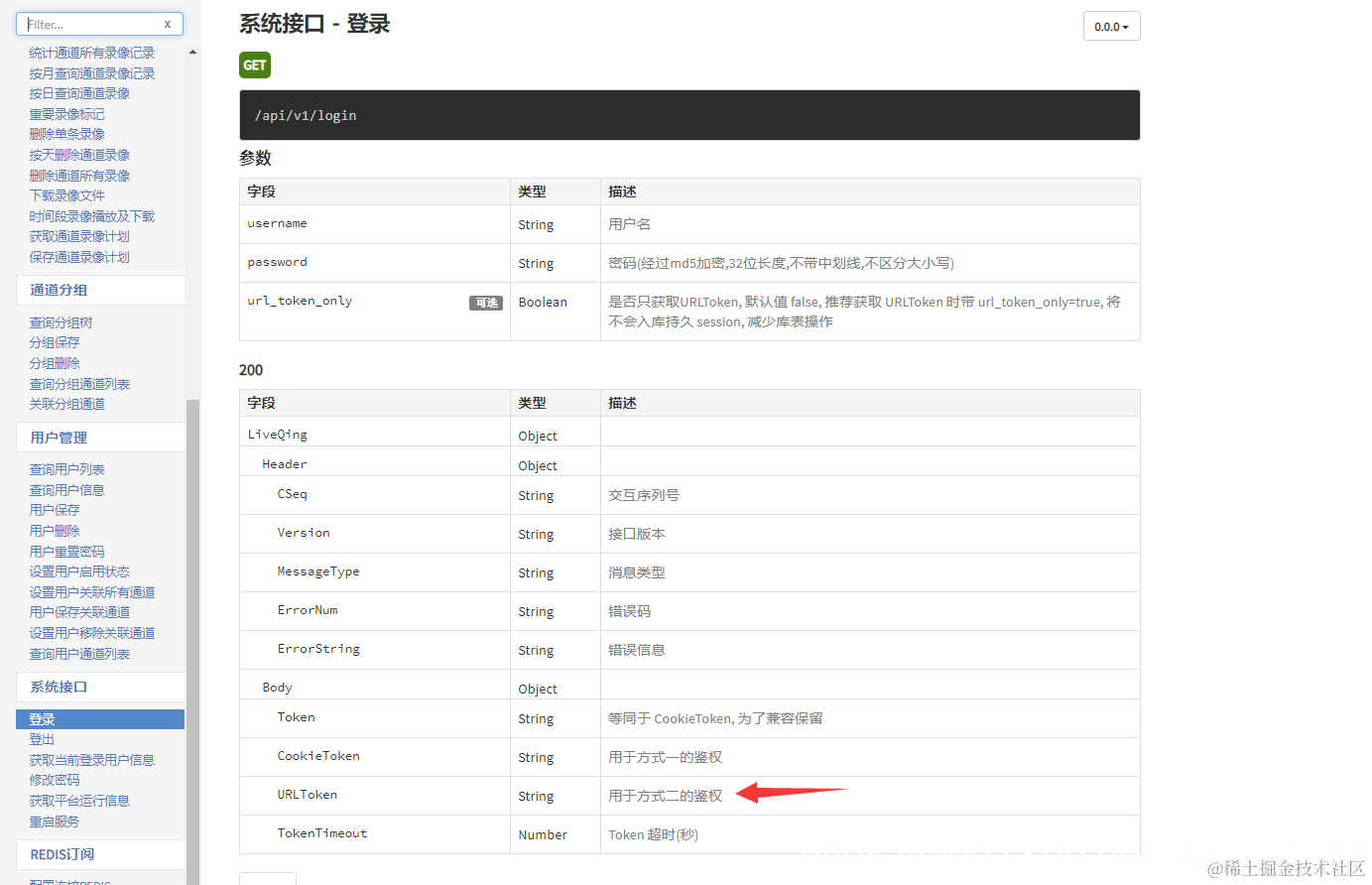
Task: Open 分组删除 link
Action: [x=55, y=363]
